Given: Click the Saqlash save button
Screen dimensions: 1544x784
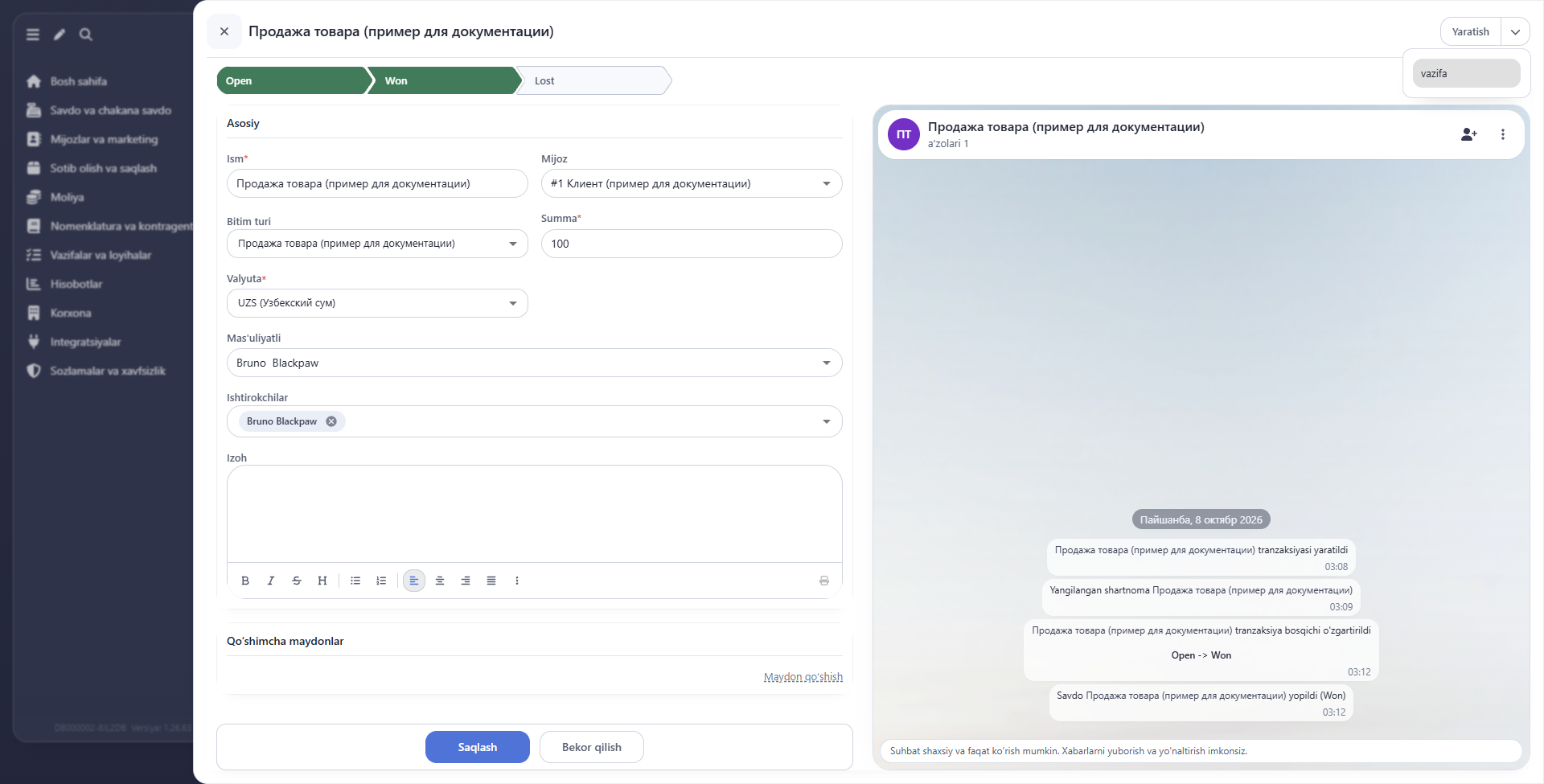Looking at the screenshot, I should point(478,747).
